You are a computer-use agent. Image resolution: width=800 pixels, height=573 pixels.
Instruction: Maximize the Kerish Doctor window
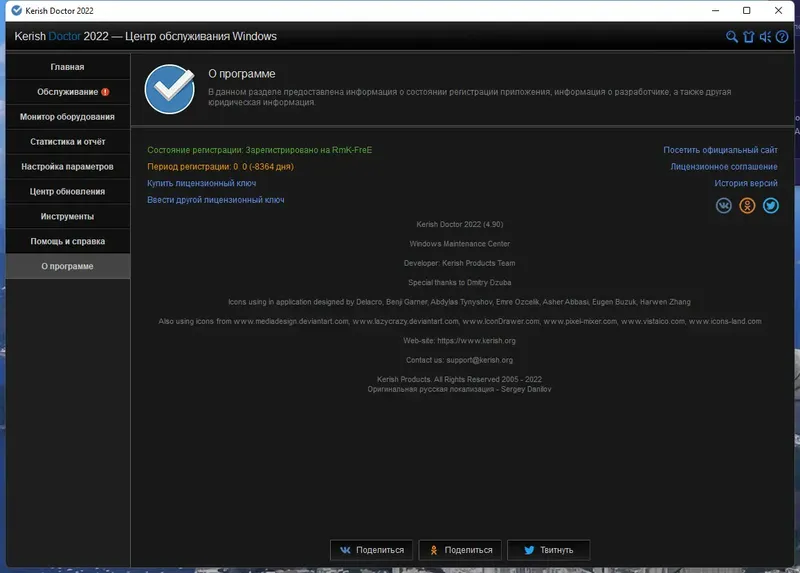tap(746, 10)
